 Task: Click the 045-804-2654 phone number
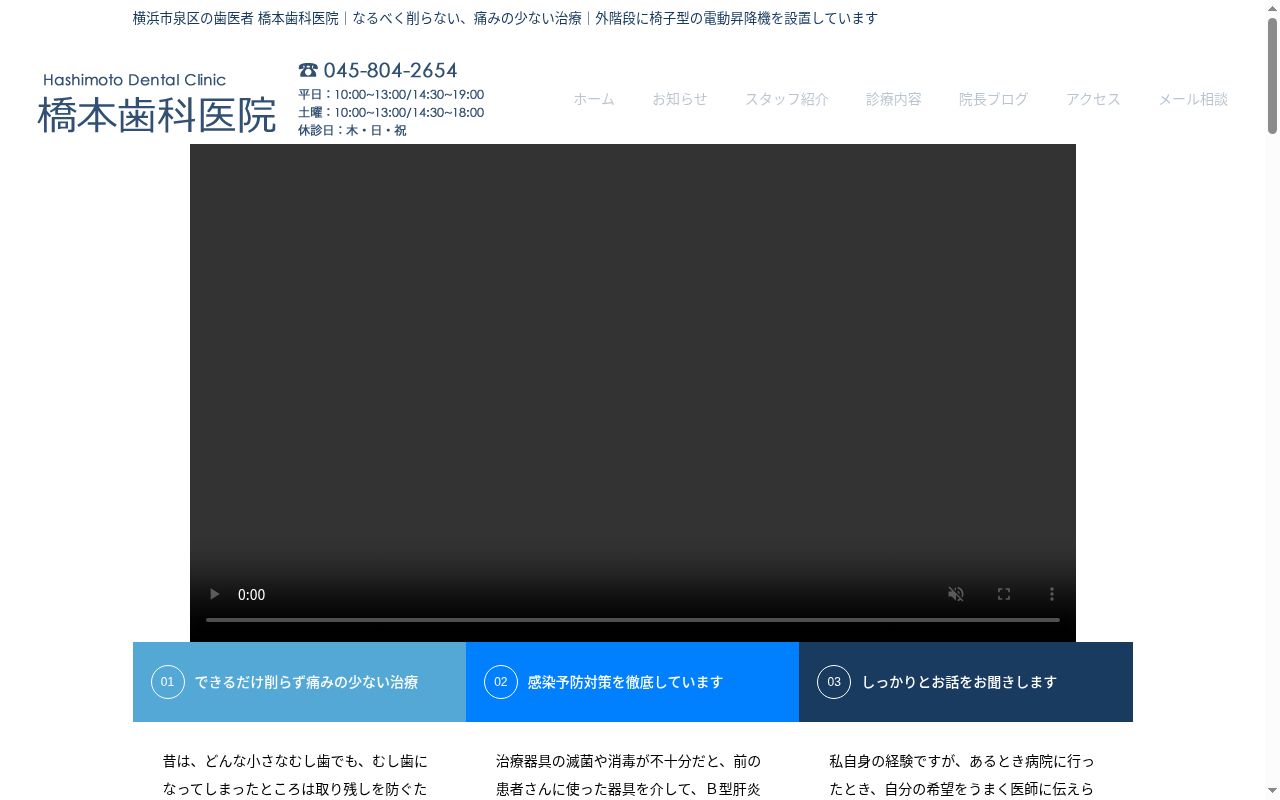pos(378,70)
